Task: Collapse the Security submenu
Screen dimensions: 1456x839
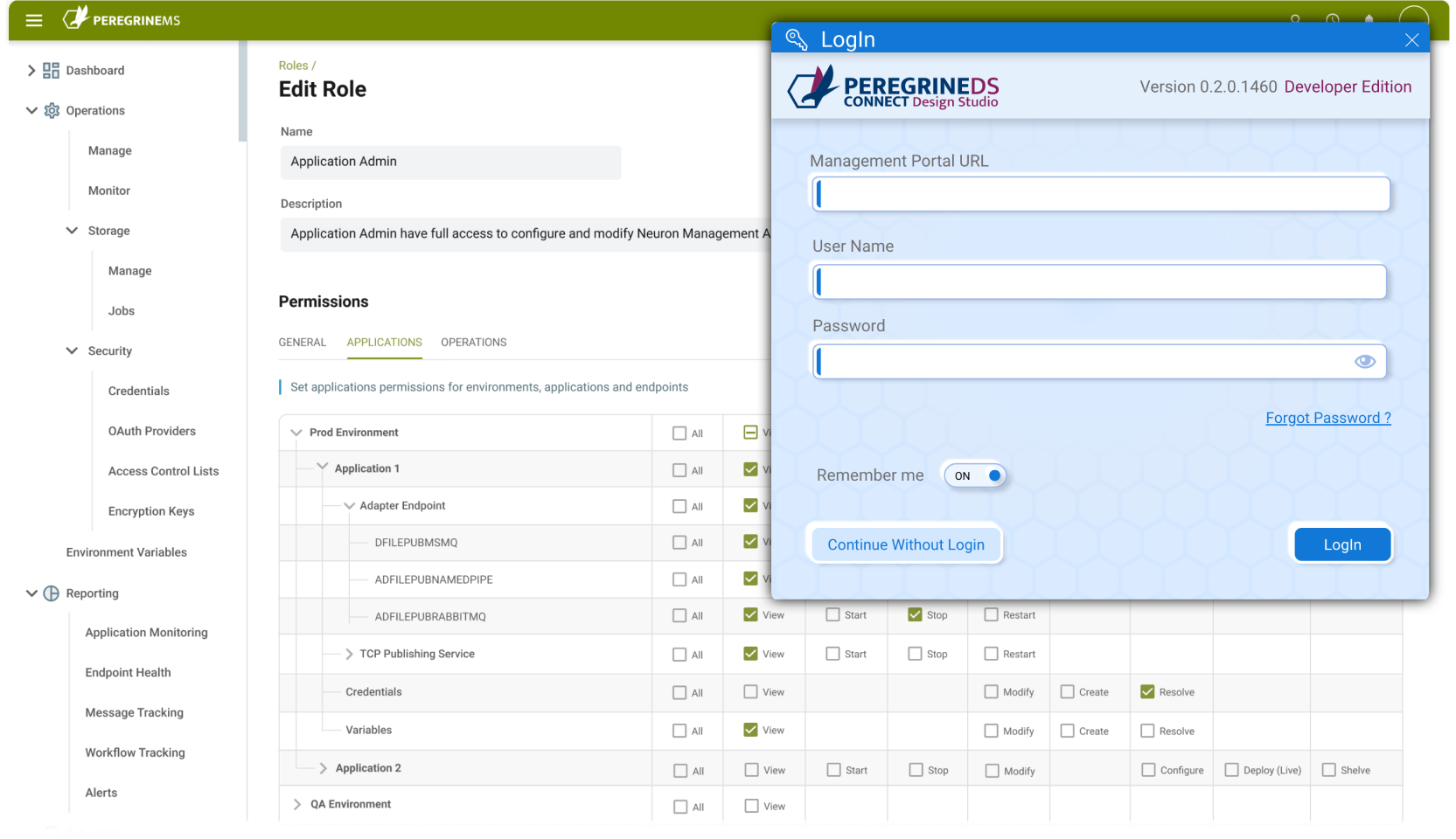Action: (x=72, y=351)
